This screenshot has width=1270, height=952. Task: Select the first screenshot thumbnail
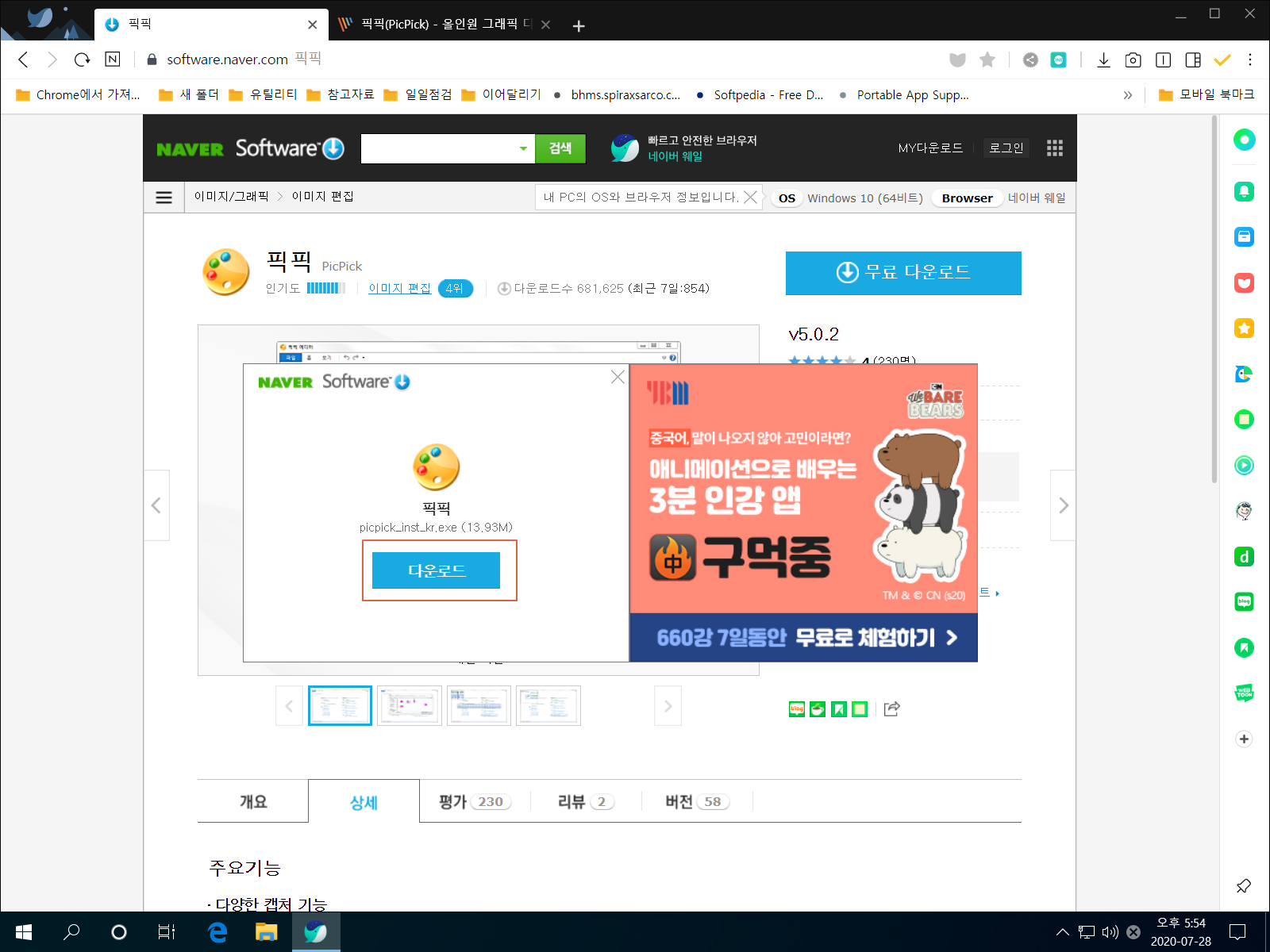tap(340, 705)
